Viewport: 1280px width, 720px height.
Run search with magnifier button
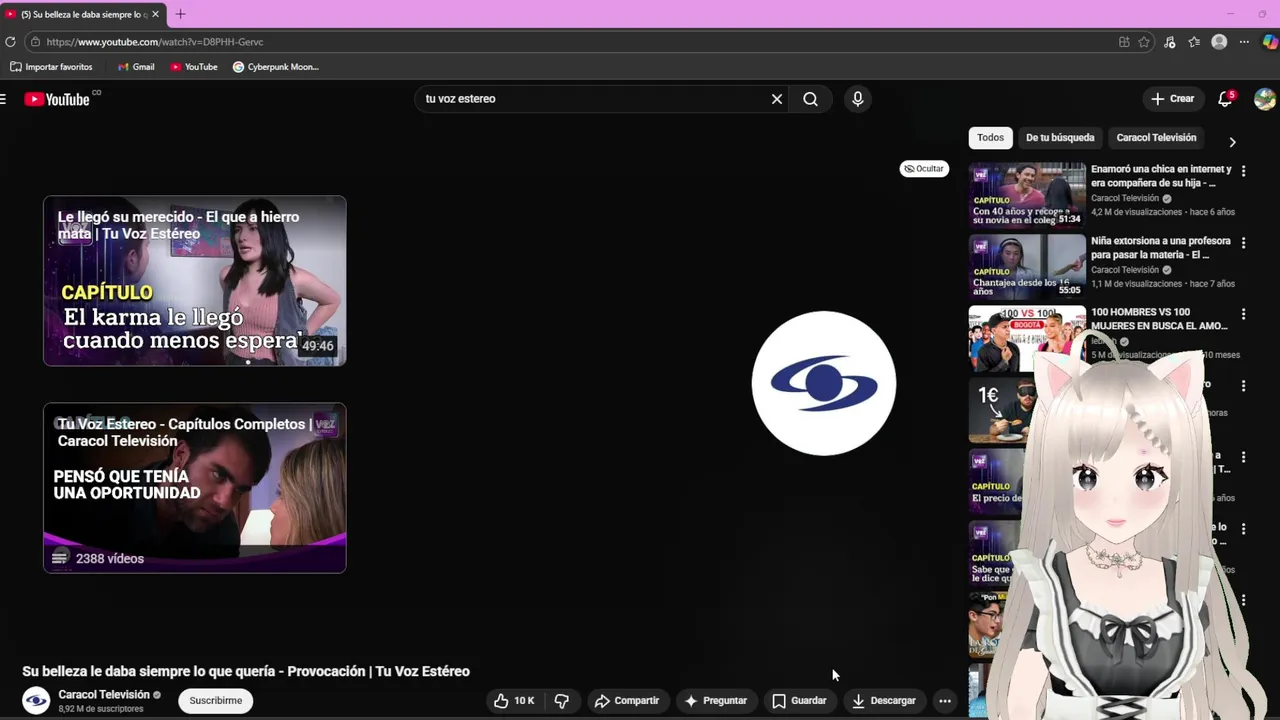[x=811, y=99]
